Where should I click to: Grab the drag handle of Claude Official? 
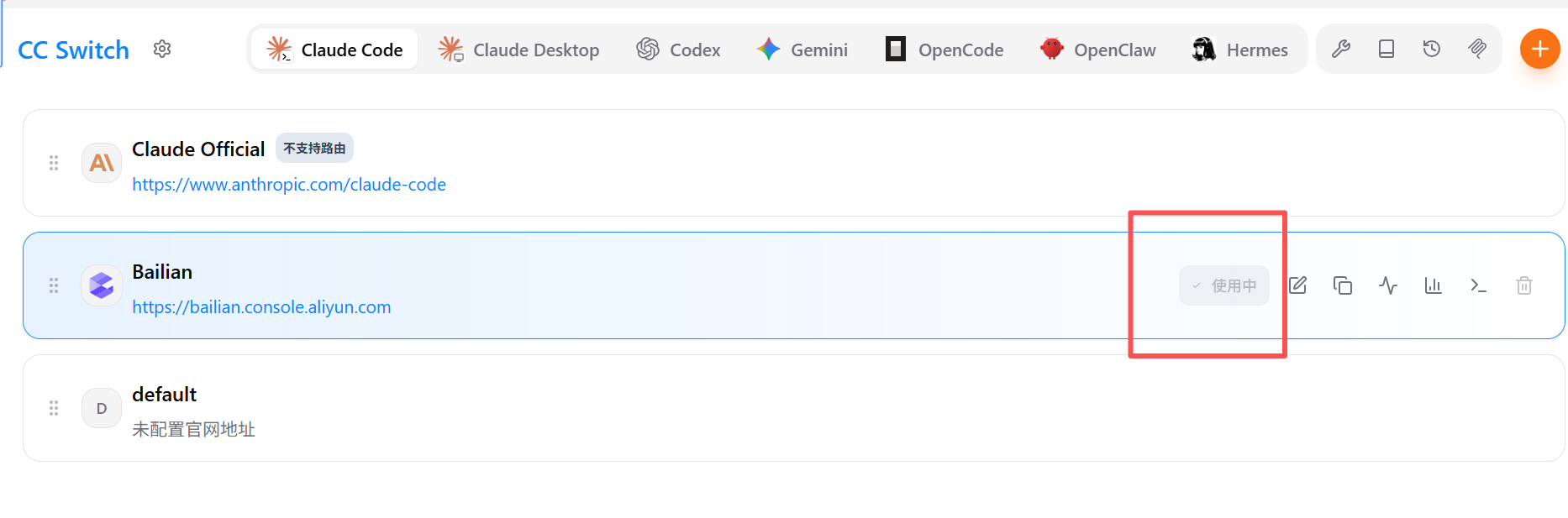(54, 163)
